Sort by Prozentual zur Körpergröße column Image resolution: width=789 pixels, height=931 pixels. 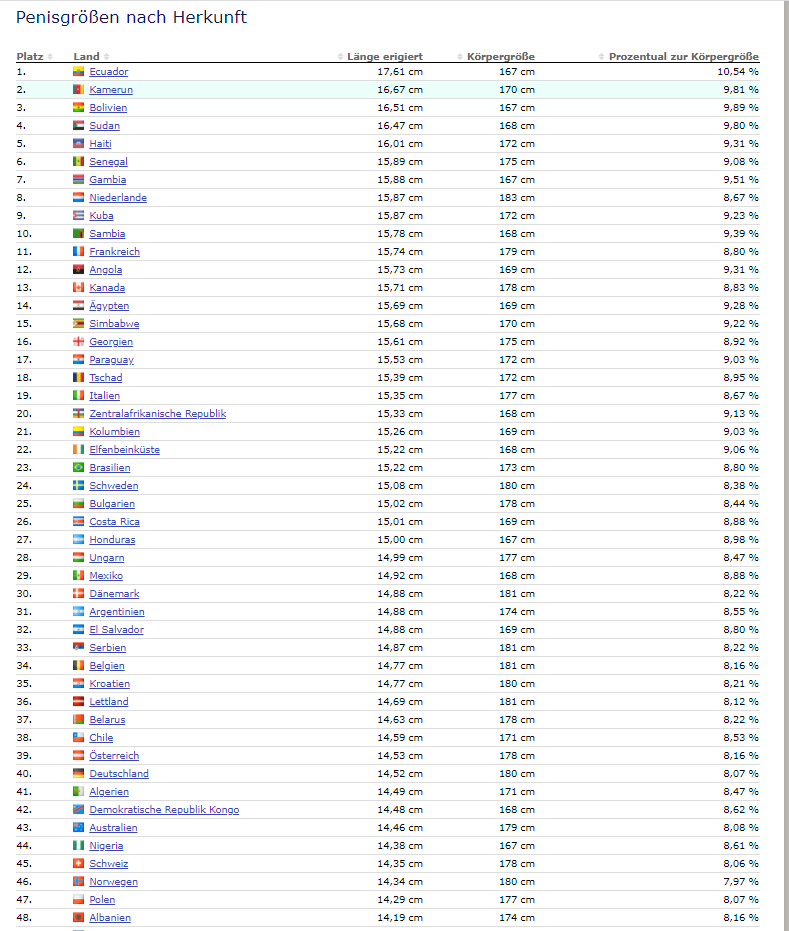pyautogui.click(x=683, y=57)
